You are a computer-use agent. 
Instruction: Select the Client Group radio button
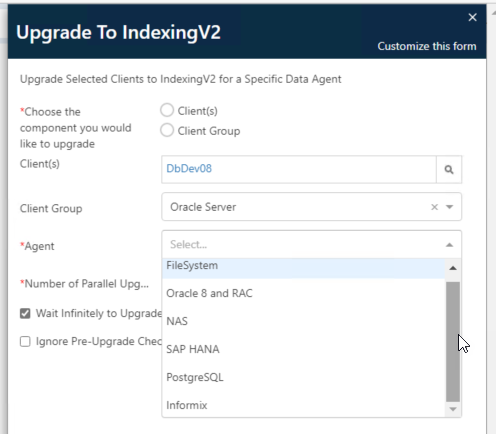click(167, 130)
